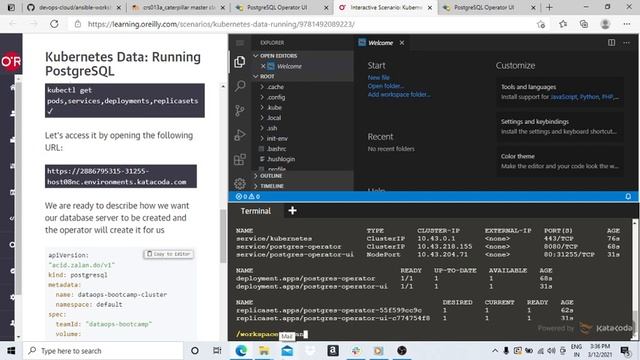This screenshot has height=360, width=640.
Task: Open the Explorer view in the activity bar
Action: [x=240, y=62]
